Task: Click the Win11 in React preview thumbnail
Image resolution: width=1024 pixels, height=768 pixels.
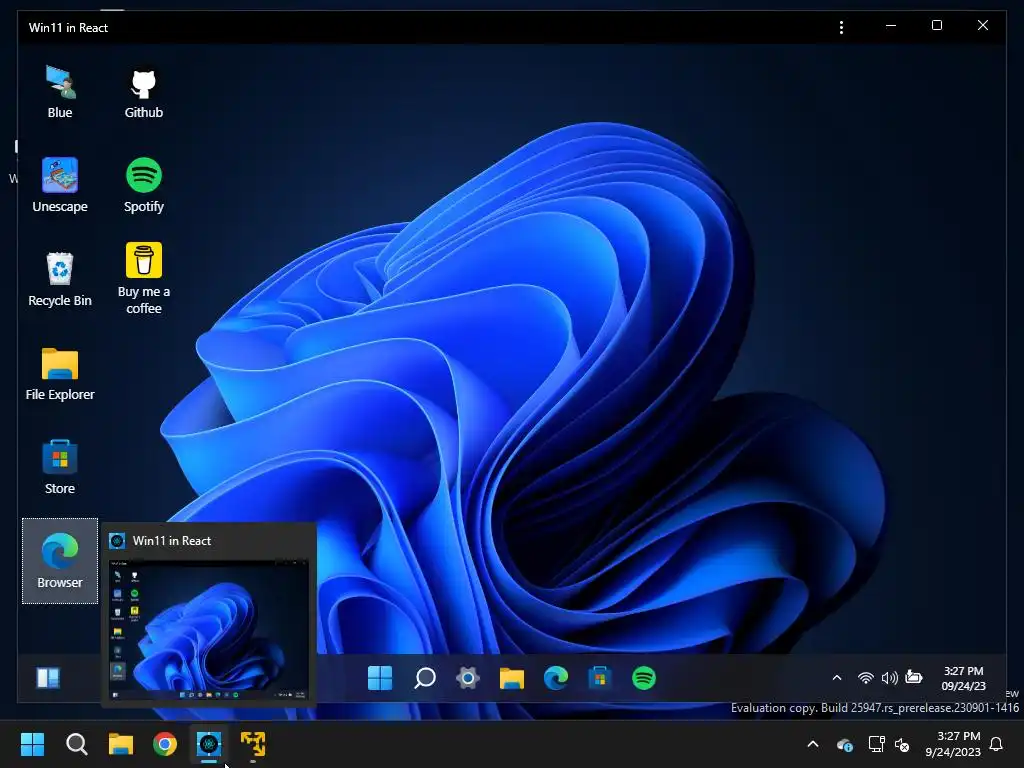Action: [209, 630]
